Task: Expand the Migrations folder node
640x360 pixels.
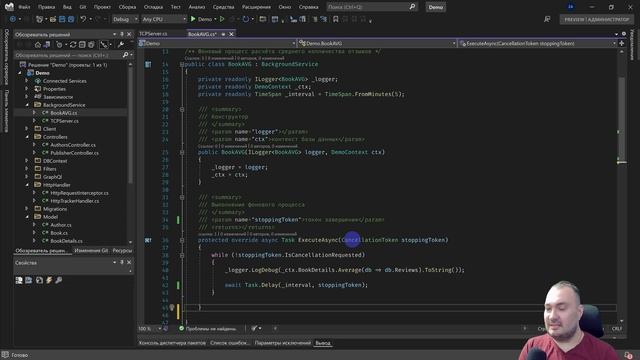Action: coord(27,209)
